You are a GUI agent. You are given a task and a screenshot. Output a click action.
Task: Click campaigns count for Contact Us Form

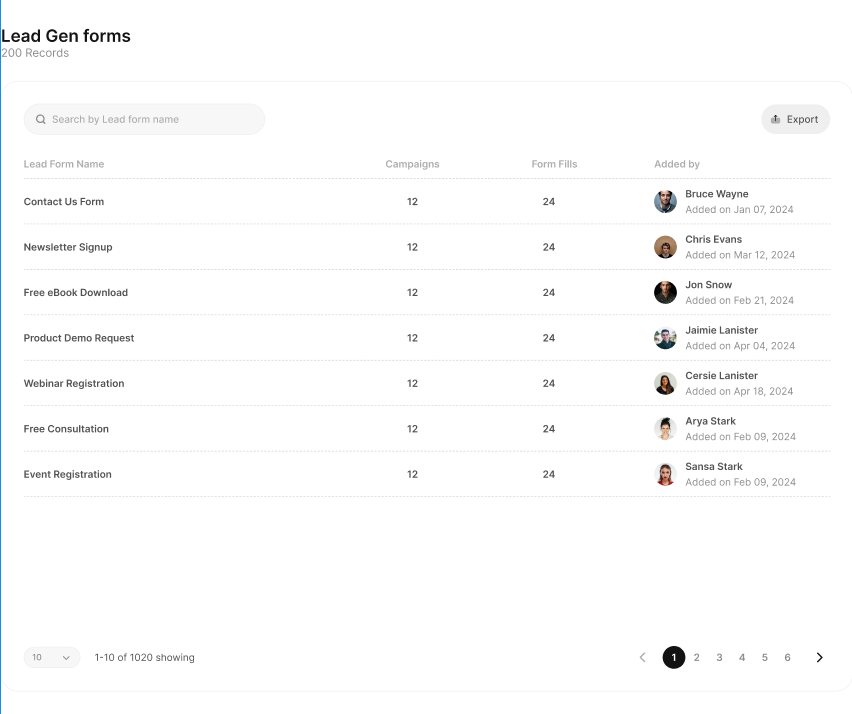412,202
